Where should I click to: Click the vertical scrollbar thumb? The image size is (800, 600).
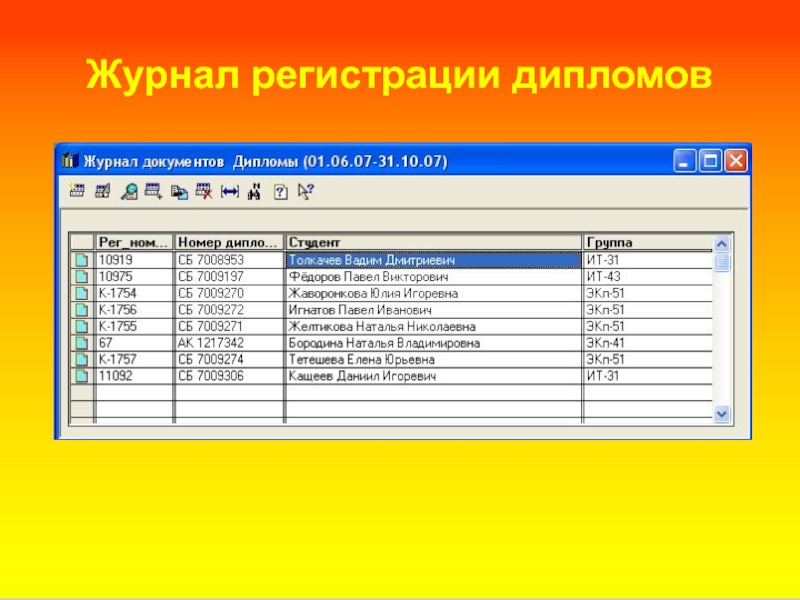721,263
